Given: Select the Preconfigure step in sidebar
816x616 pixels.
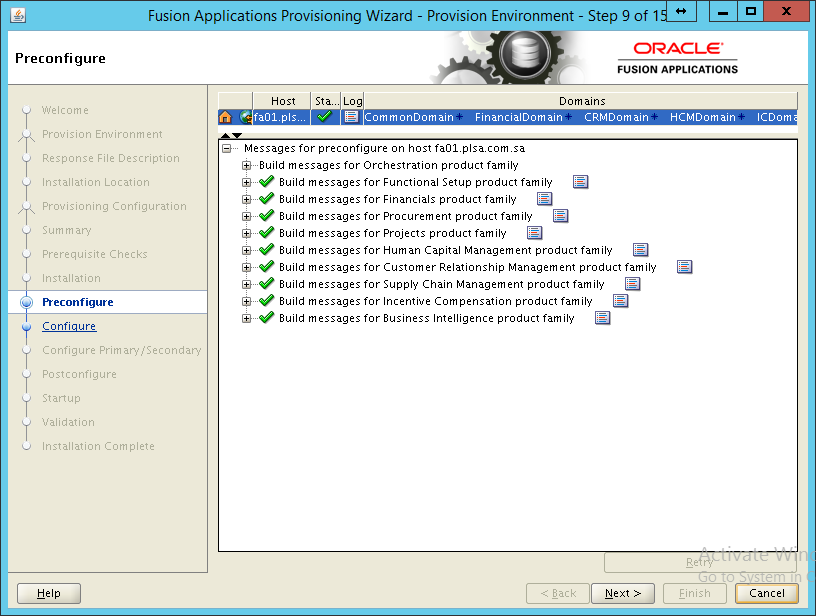Looking at the screenshot, I should (78, 302).
